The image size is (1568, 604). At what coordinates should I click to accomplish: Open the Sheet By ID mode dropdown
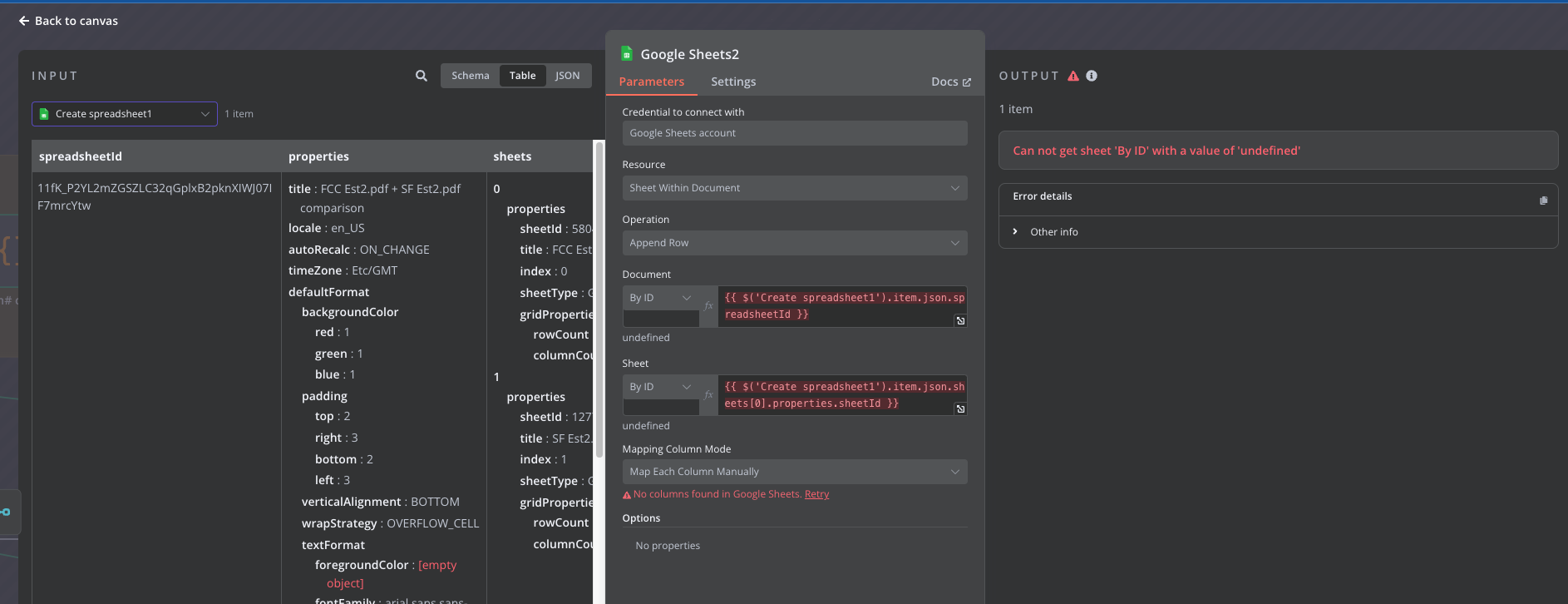pyautogui.click(x=661, y=387)
